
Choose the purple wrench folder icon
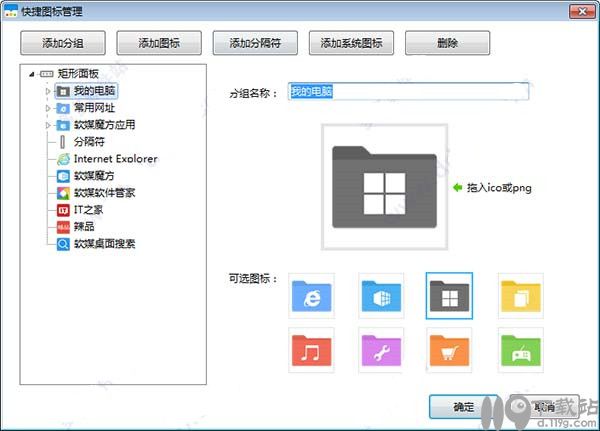381,350
